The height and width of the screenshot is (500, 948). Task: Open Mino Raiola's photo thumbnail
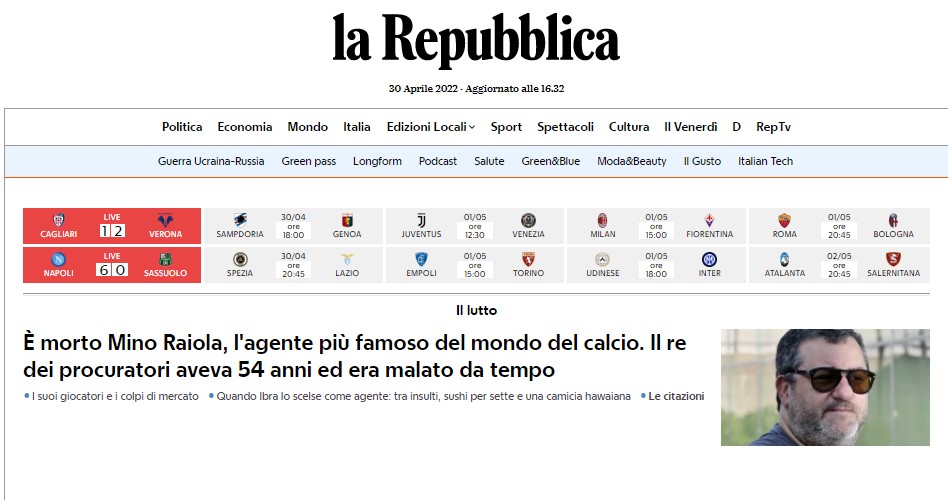824,387
